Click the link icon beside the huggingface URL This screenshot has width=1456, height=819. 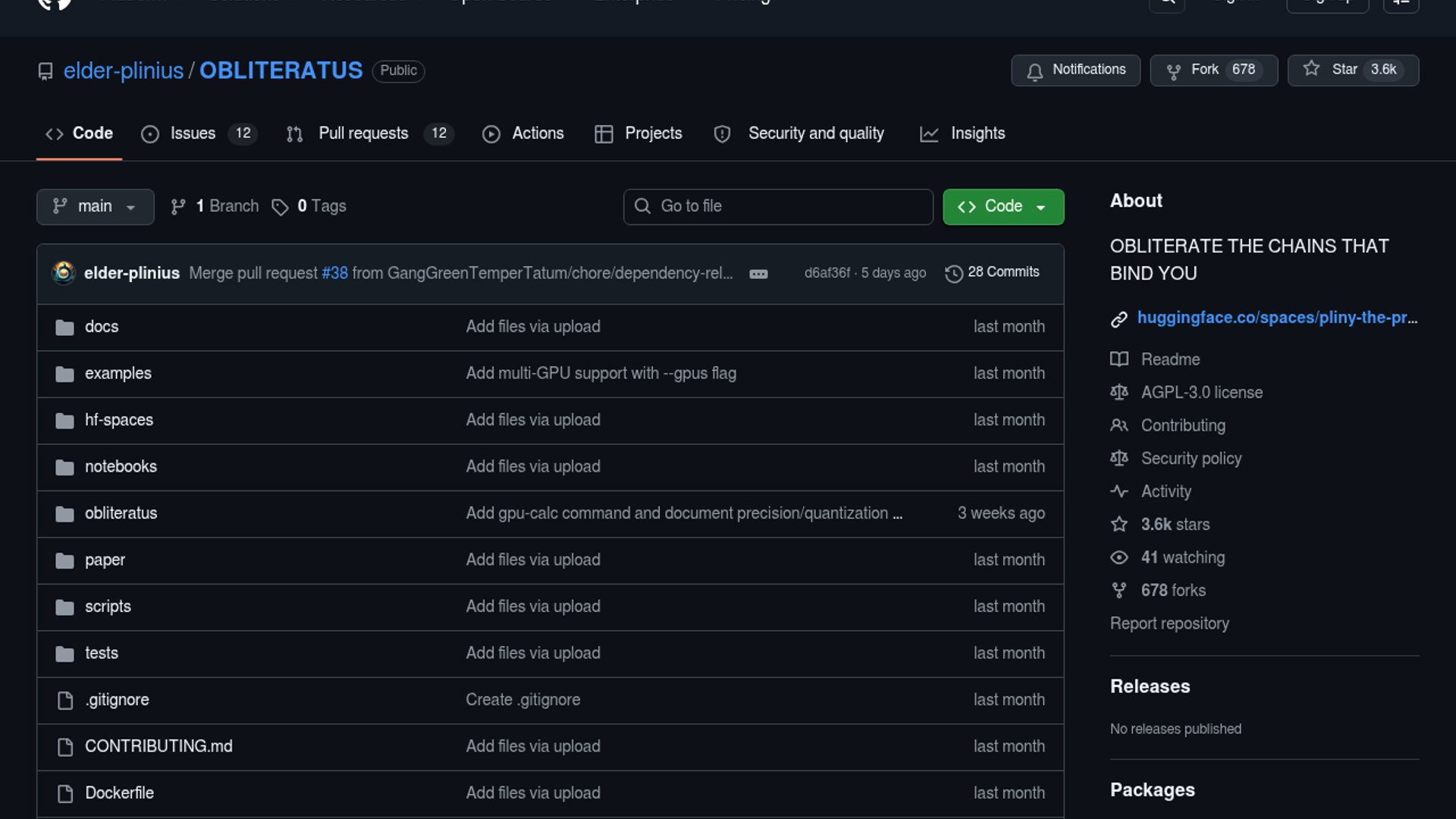(x=1119, y=318)
